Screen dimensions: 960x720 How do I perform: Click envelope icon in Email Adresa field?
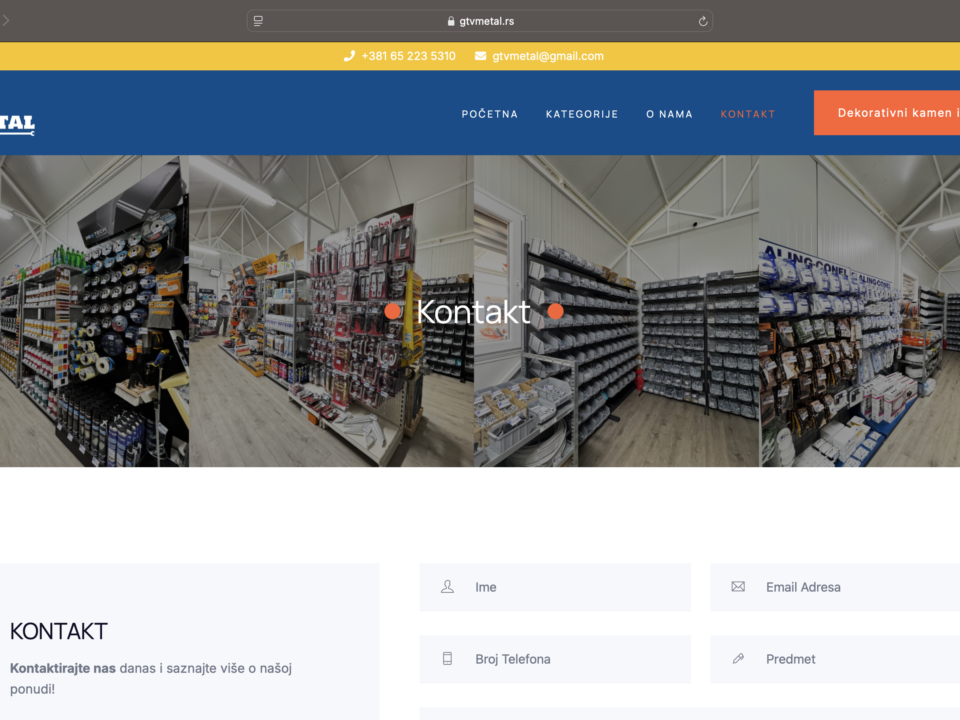tap(738, 587)
